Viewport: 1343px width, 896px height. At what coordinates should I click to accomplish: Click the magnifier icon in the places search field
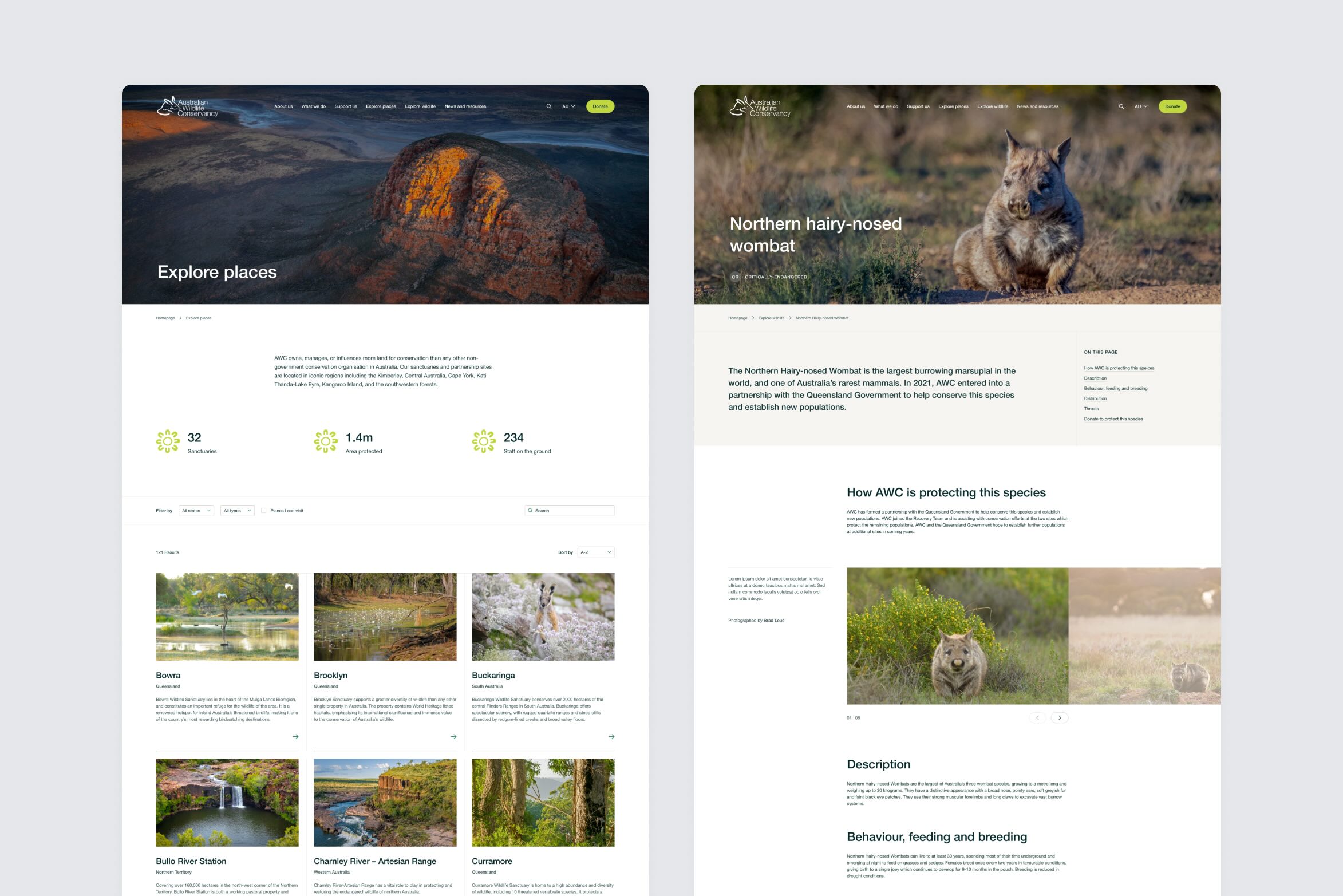[x=530, y=511]
